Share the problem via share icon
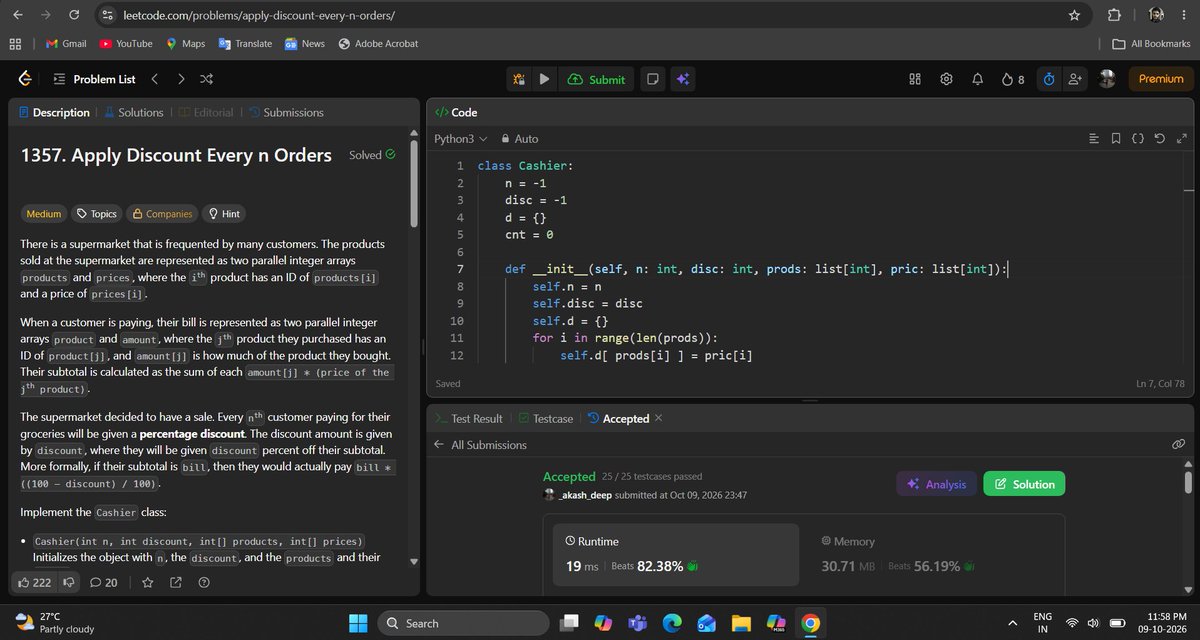The image size is (1200, 640). click(176, 582)
